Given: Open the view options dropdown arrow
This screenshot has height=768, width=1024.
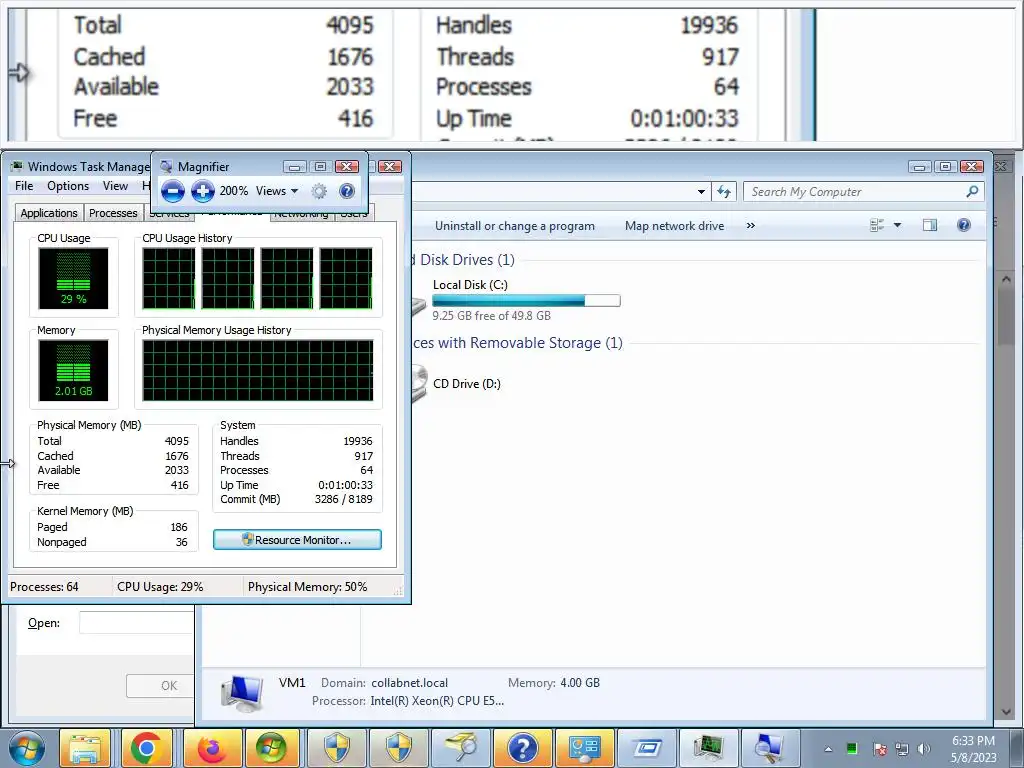Looking at the screenshot, I should tap(897, 225).
